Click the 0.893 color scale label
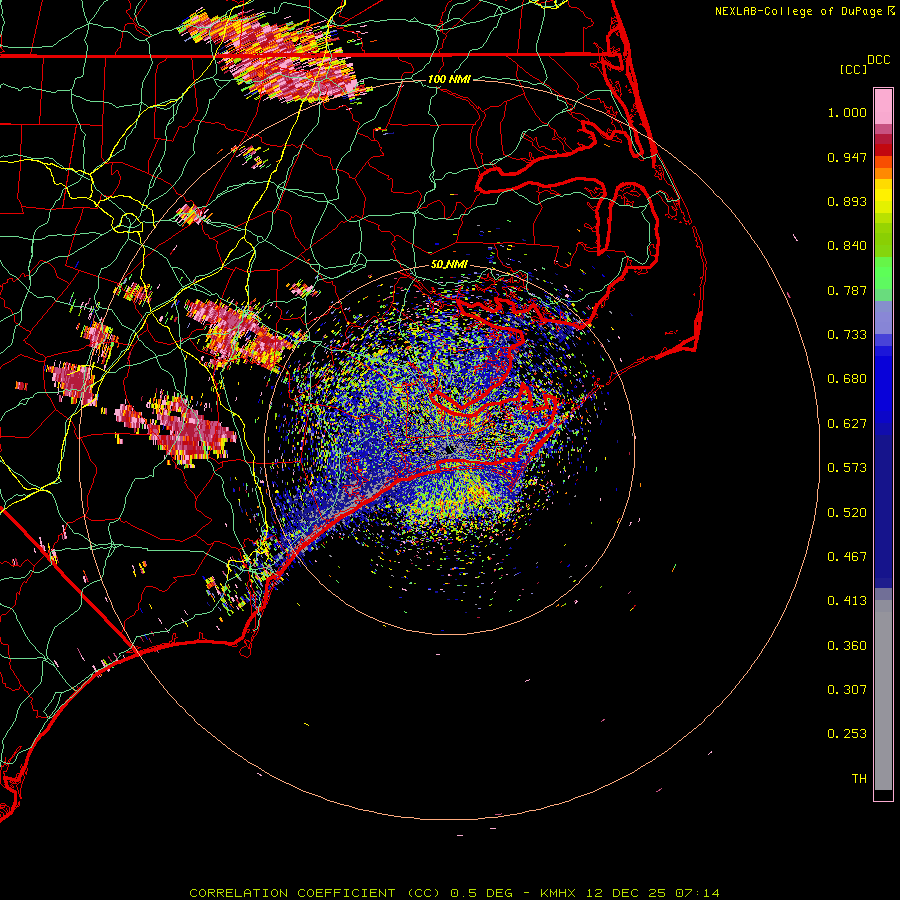 tap(847, 201)
